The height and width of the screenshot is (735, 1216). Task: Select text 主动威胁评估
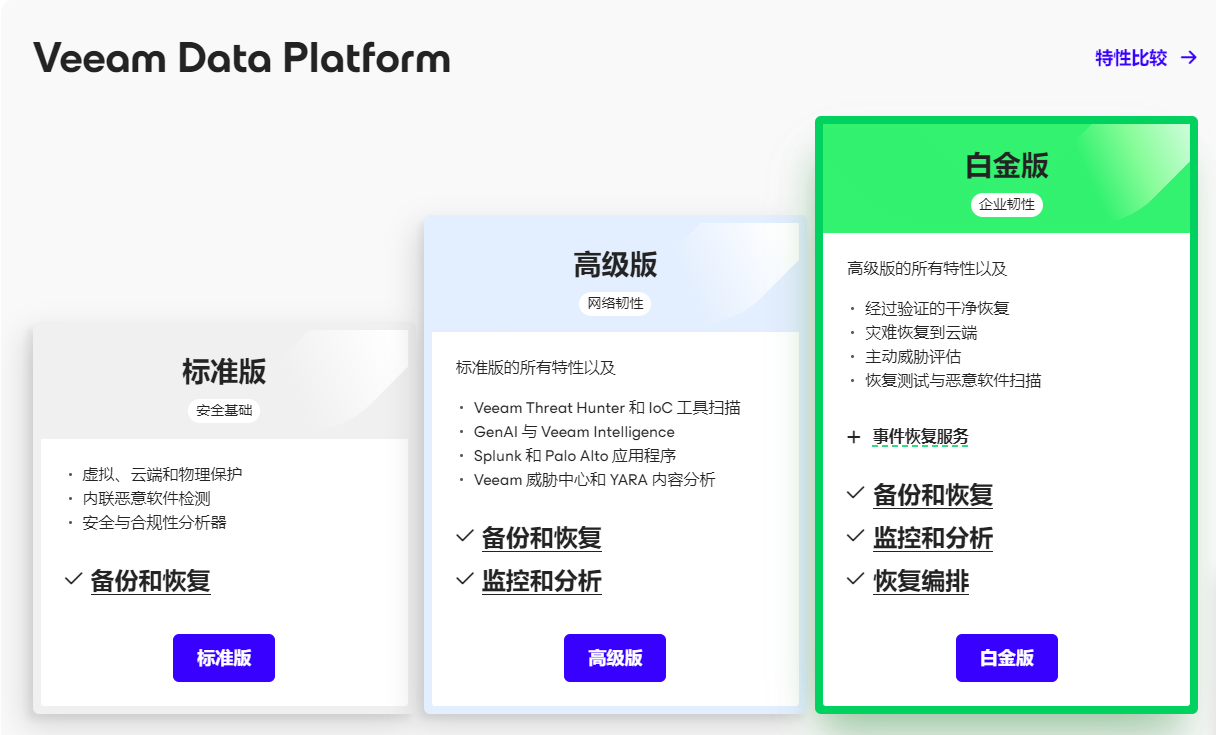[x=913, y=357]
